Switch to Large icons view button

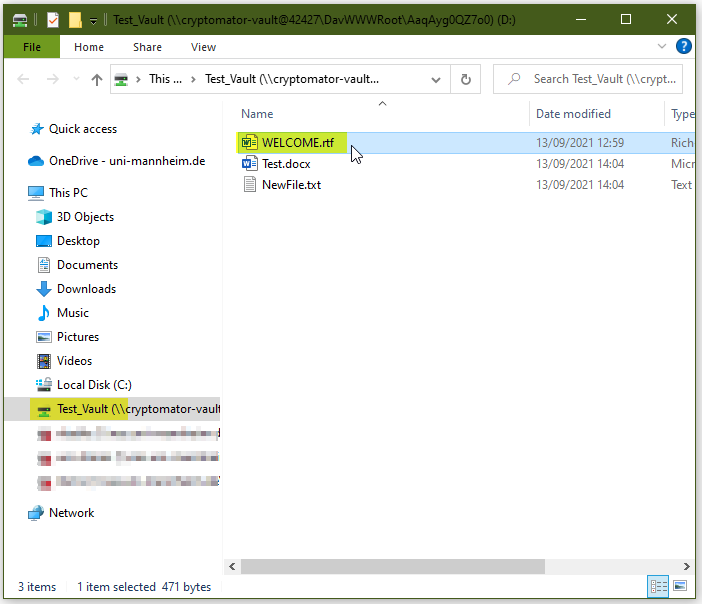[x=680, y=586]
